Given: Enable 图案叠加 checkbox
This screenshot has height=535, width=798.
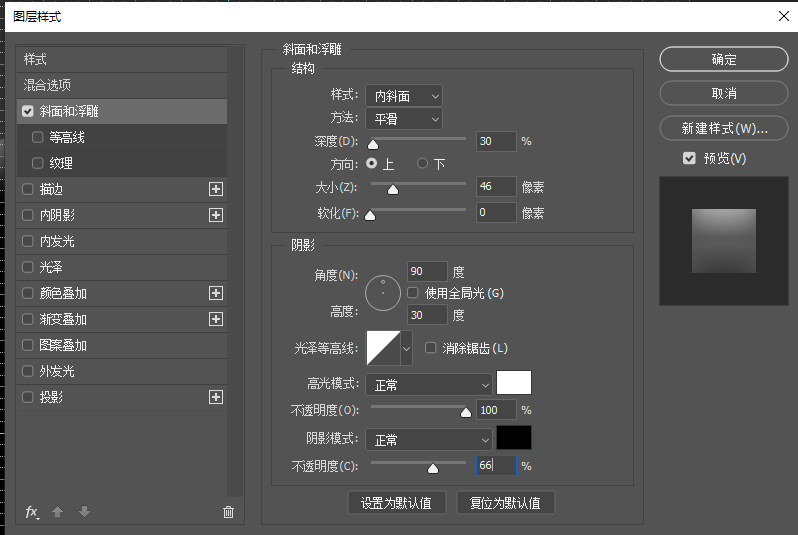Looking at the screenshot, I should (x=27, y=345).
